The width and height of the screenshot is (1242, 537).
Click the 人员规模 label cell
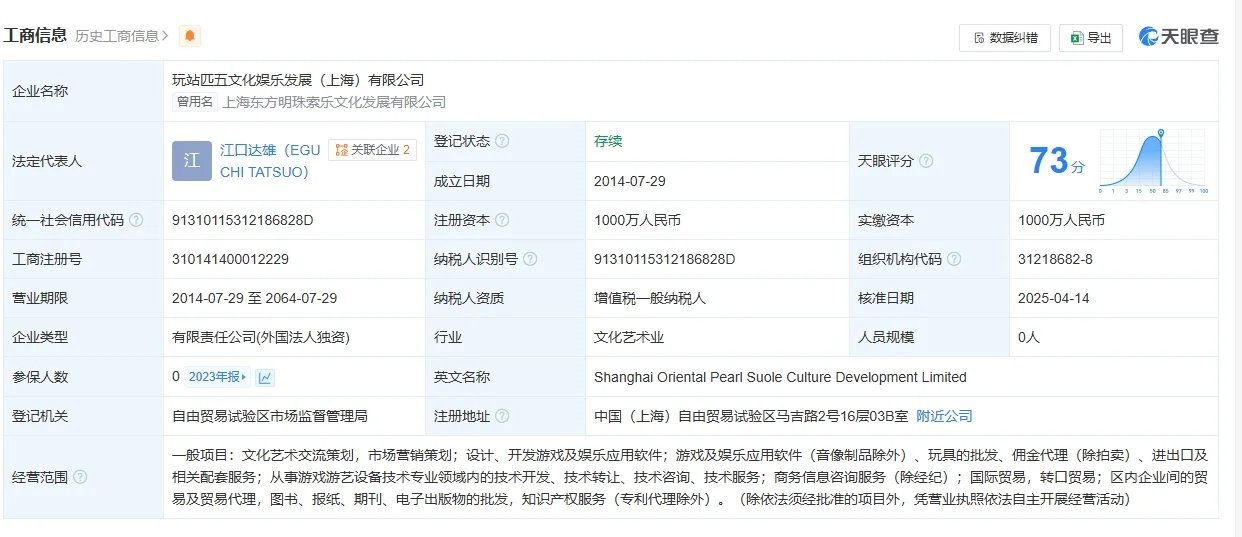[x=929, y=337]
